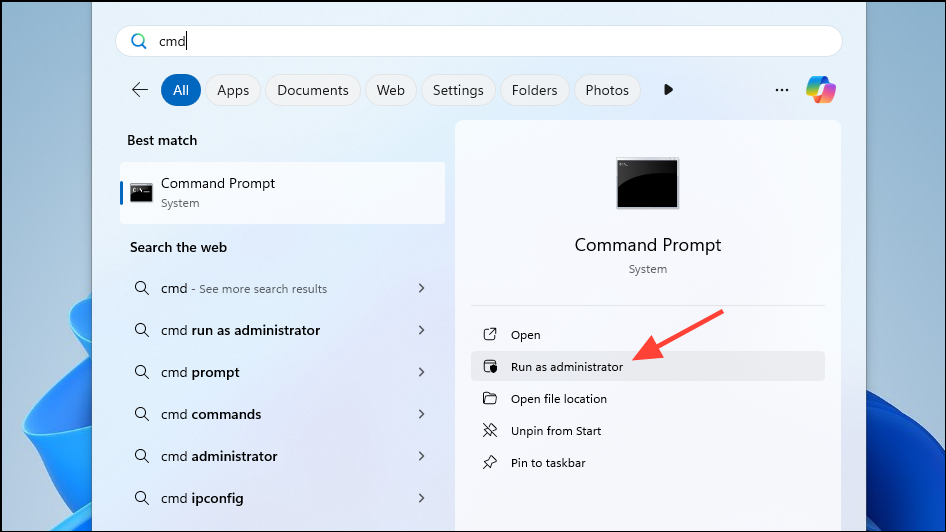Switch to the Folders filter tab
Screen dimensions: 946x532
coord(535,90)
